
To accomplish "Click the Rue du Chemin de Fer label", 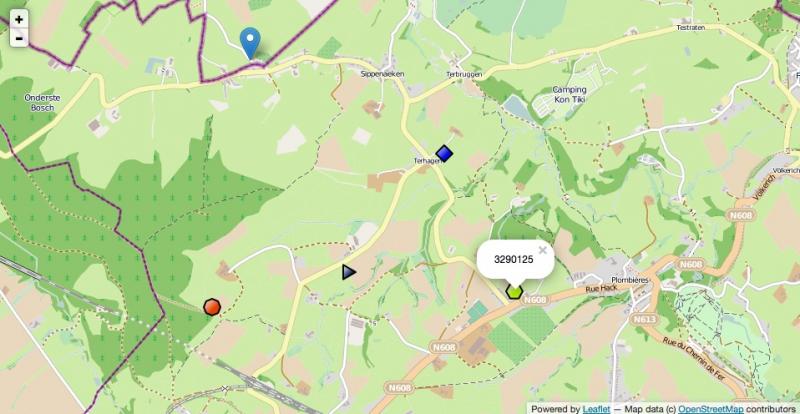I will coord(704,358).
